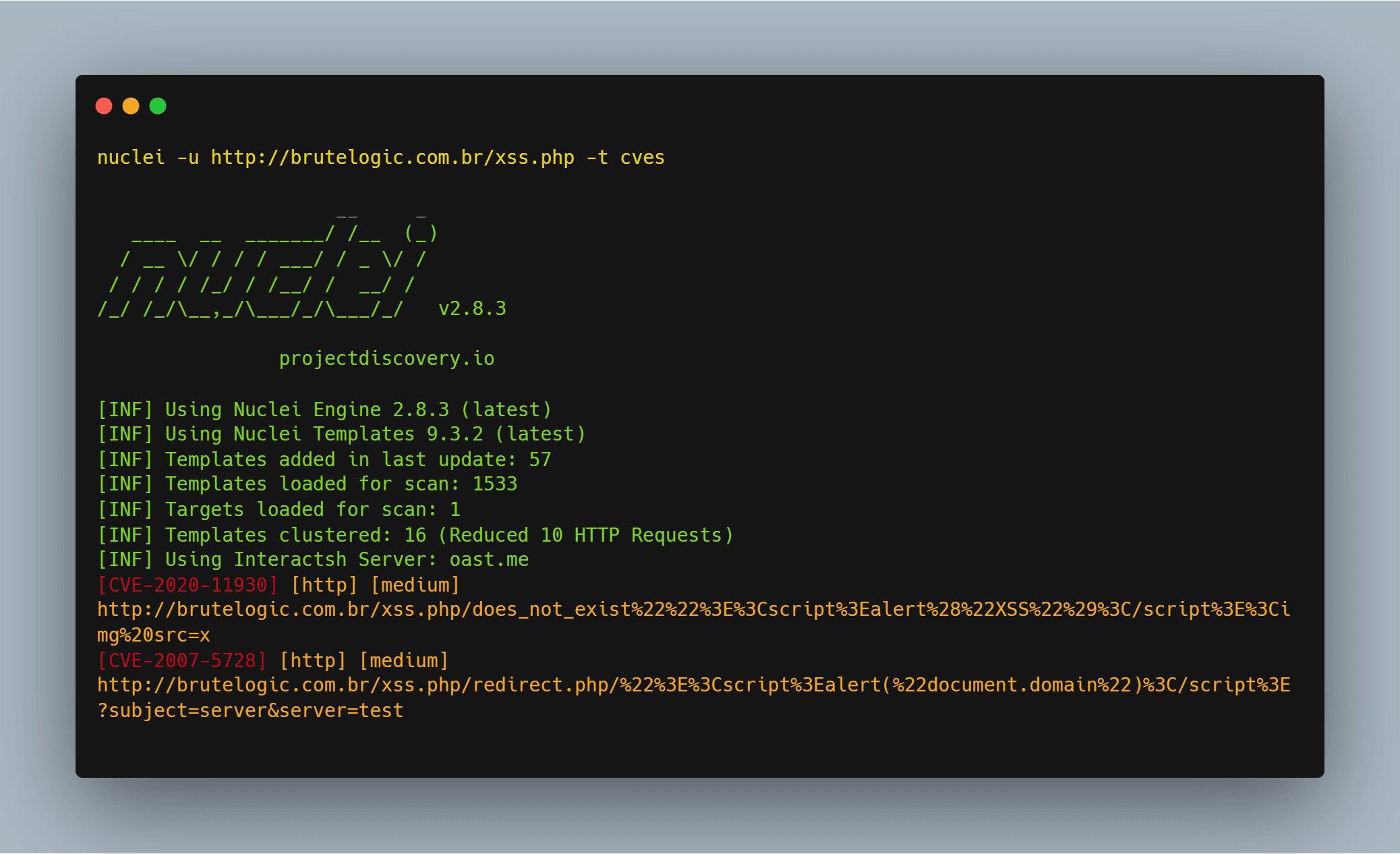Screen dimensions: 1400x854
Task: Click the "Templates added in last update: 57" line
Action: pos(324,459)
